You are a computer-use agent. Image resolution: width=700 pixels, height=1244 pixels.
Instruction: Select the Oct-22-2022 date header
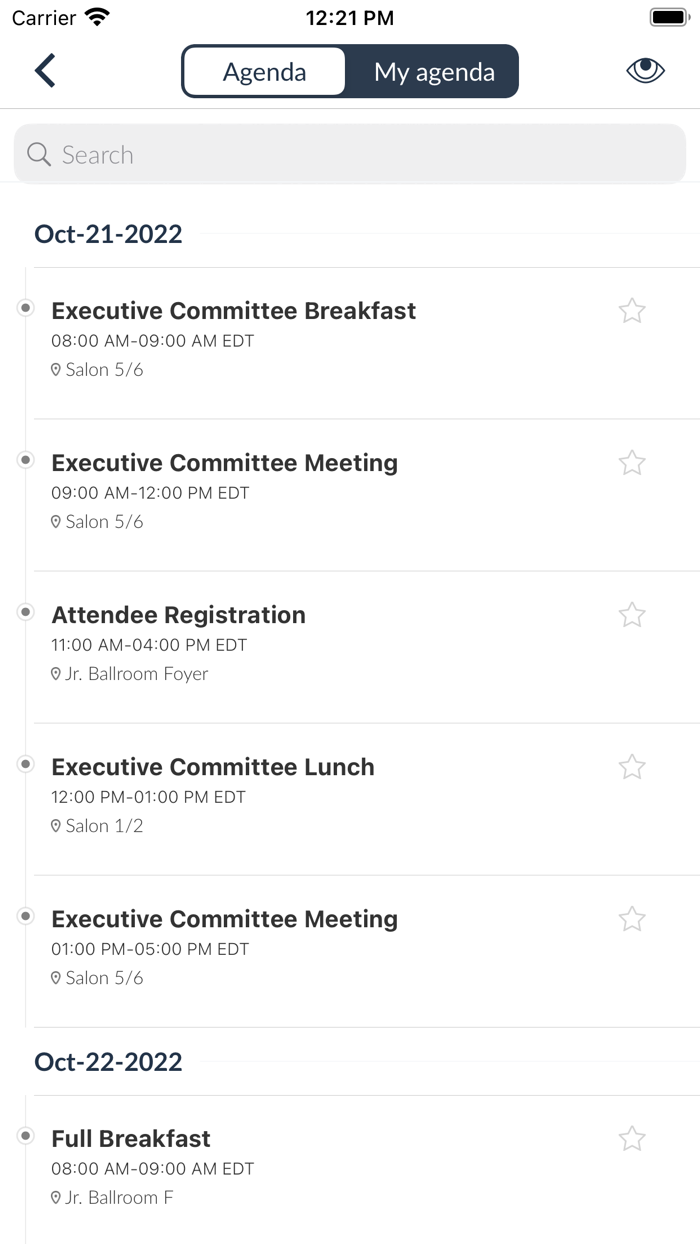(108, 1062)
